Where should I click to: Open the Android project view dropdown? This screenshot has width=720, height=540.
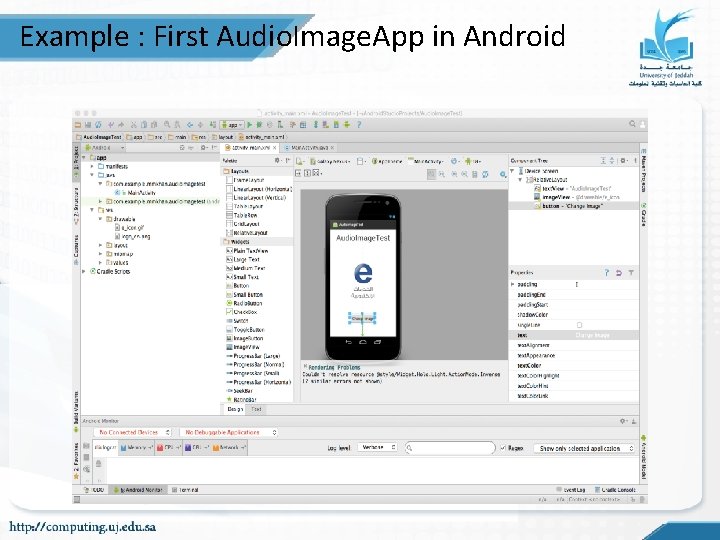(x=105, y=148)
